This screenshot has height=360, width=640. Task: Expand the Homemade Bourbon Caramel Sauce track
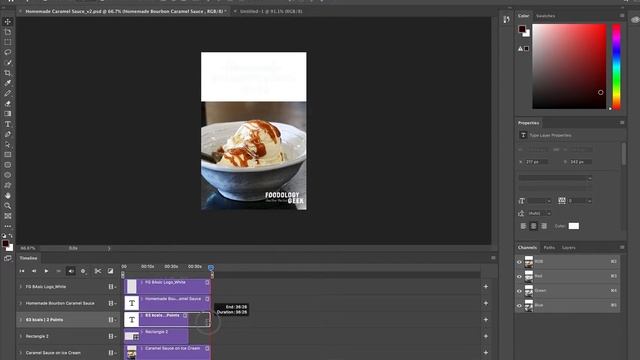[21, 303]
